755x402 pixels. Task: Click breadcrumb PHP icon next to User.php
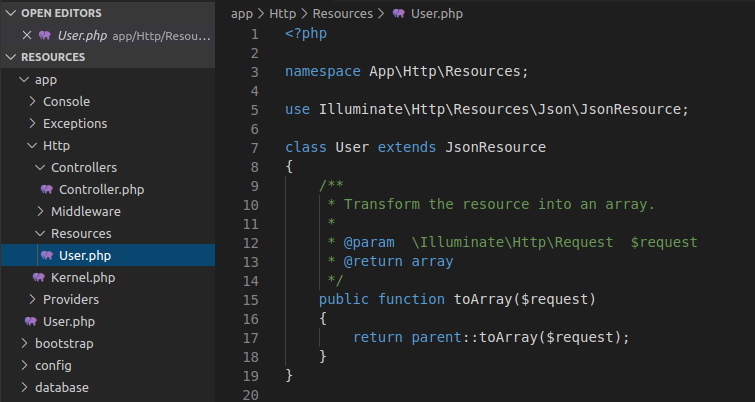pos(399,14)
